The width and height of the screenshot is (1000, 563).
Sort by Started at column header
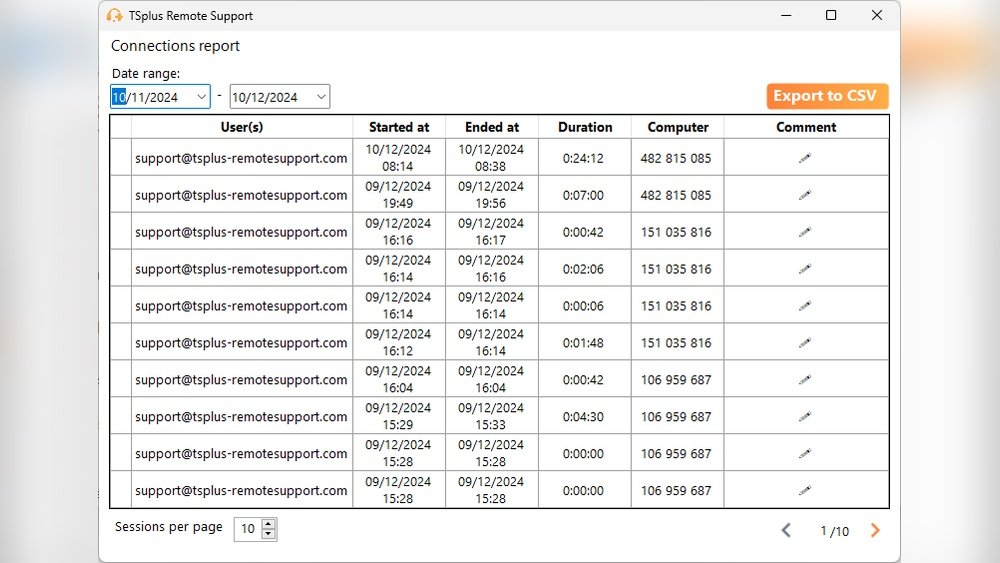click(399, 127)
